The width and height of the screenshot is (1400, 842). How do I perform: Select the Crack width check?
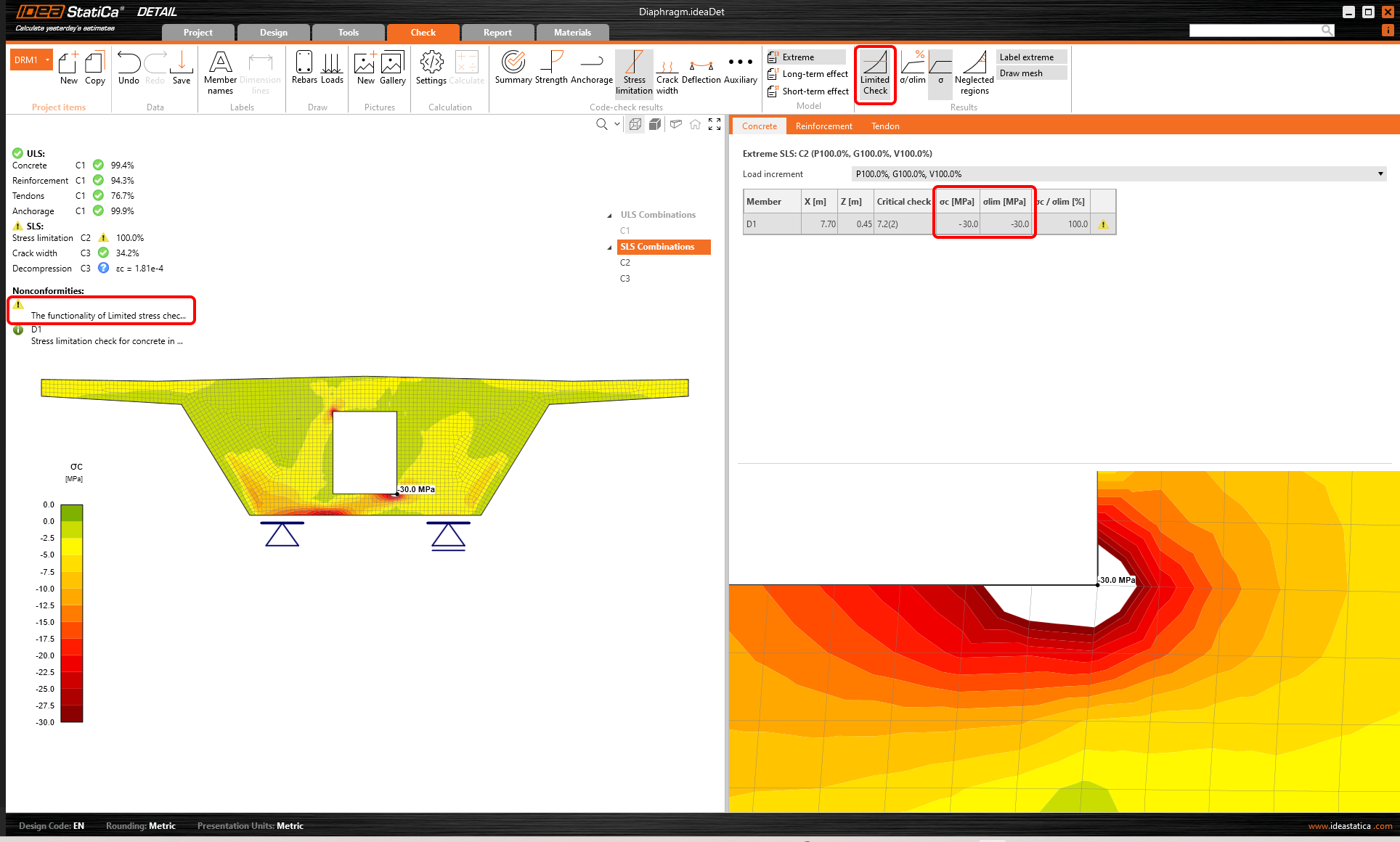point(667,73)
